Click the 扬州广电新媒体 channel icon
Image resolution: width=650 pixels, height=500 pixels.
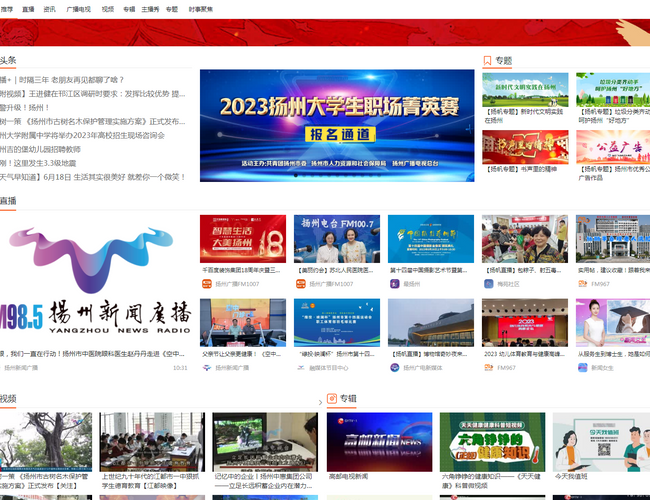click(x=394, y=367)
